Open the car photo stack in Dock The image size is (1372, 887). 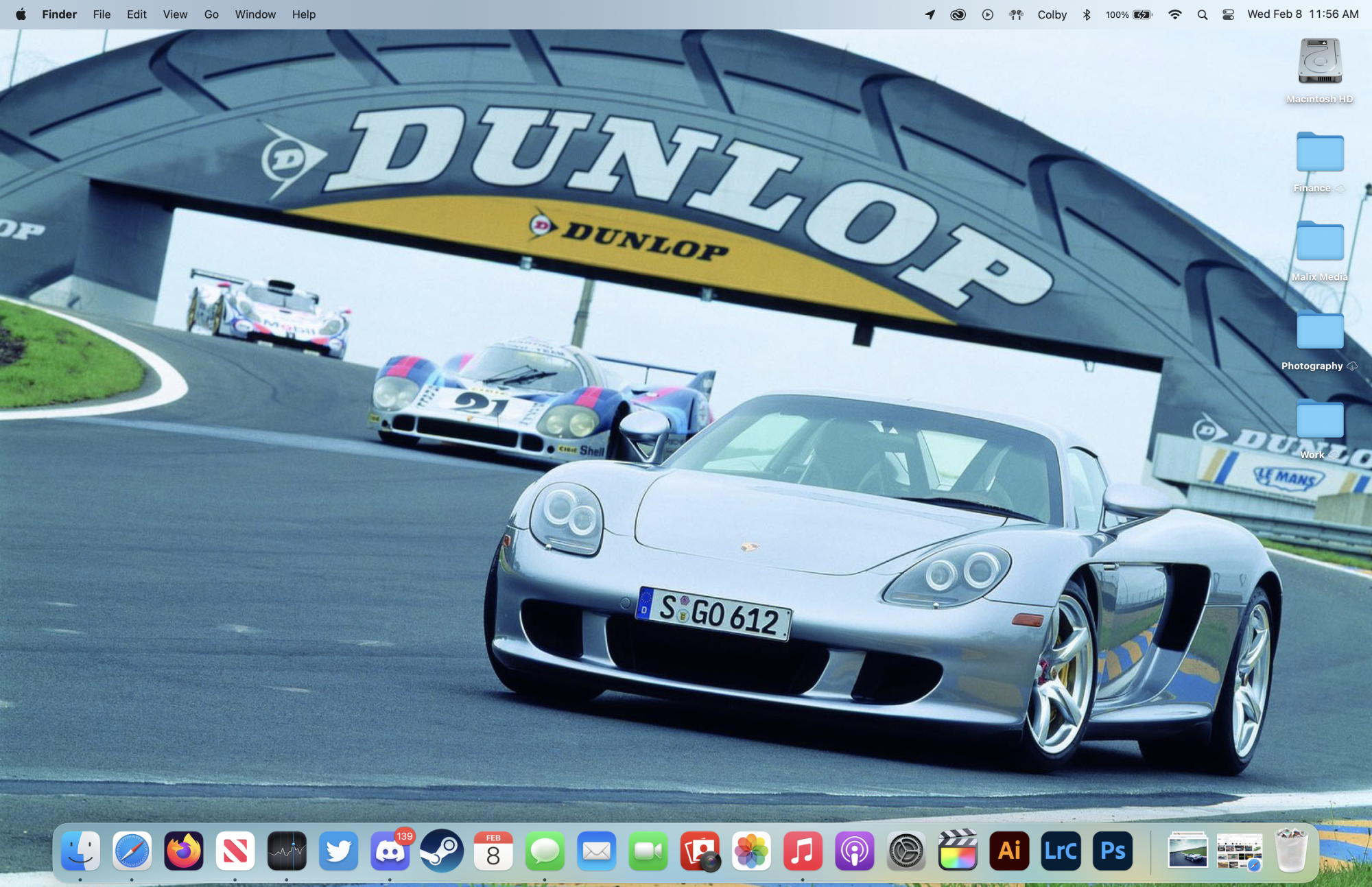(x=1187, y=851)
